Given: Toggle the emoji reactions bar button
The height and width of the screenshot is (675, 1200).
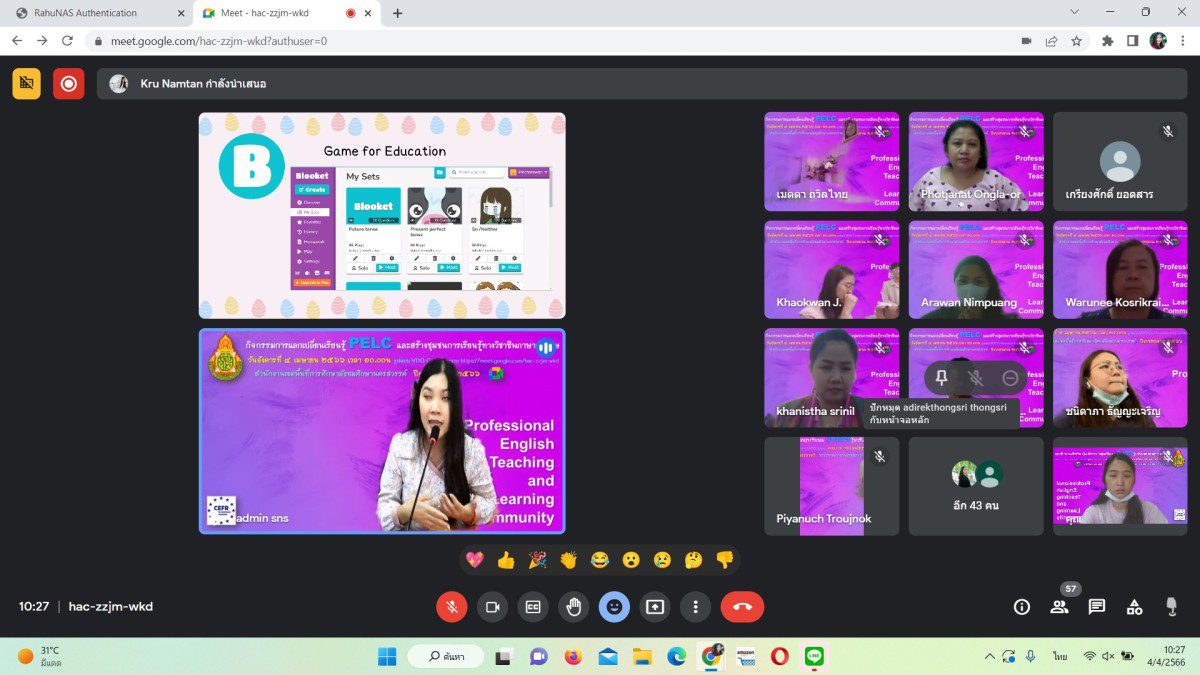Looking at the screenshot, I should (614, 606).
